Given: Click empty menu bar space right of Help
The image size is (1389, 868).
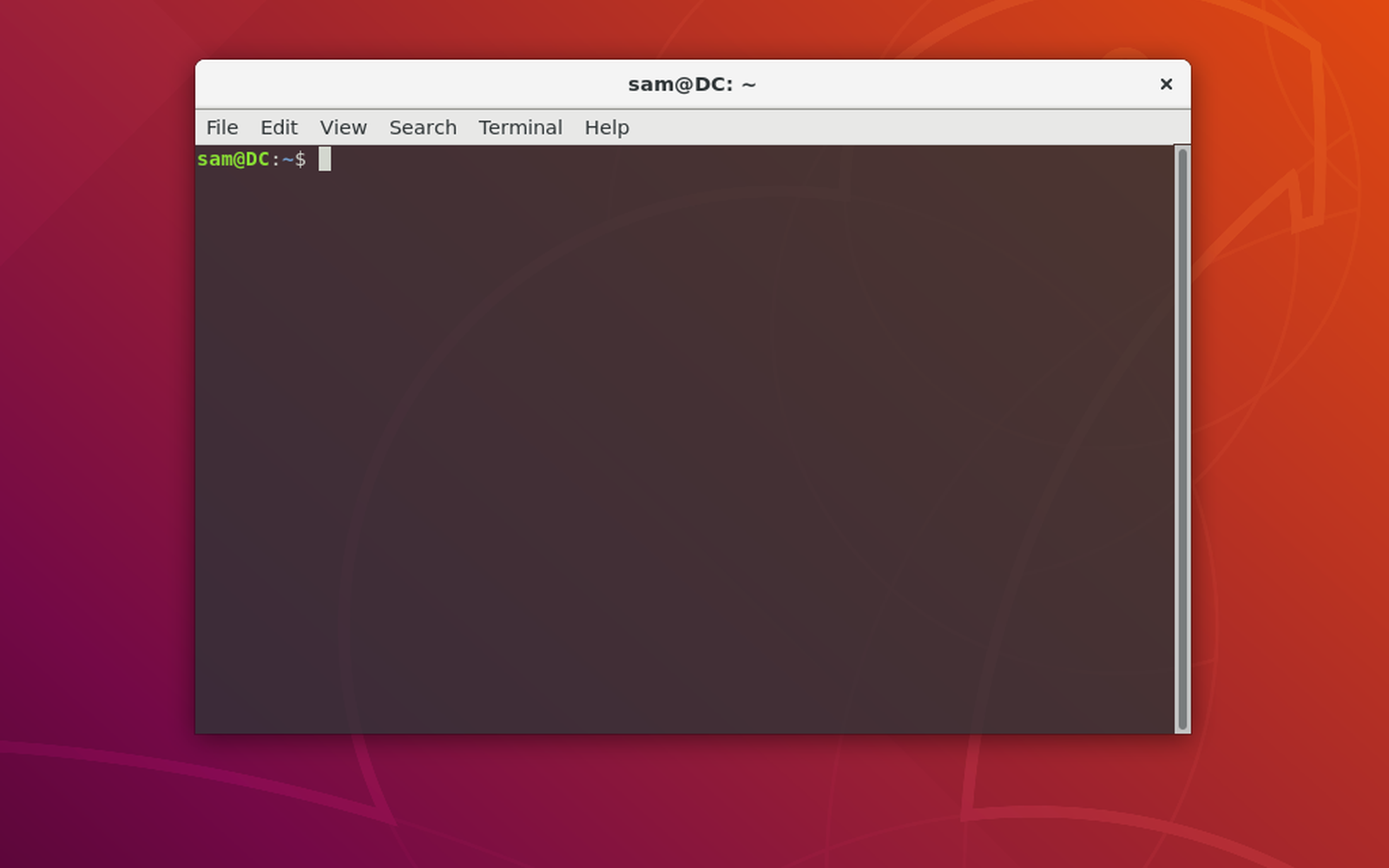Looking at the screenshot, I should click(903, 128).
